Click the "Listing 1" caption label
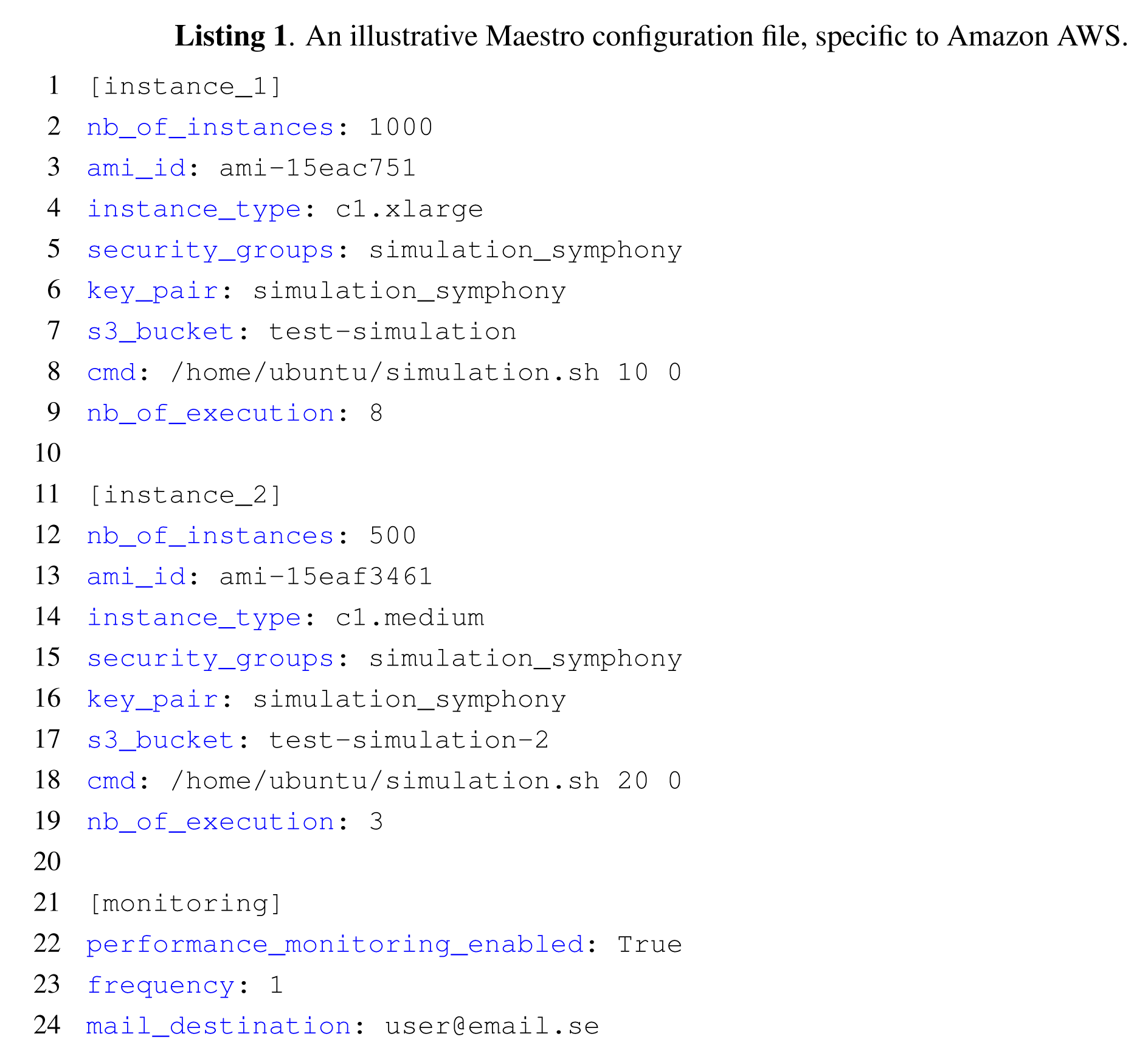Viewport: 1148px width, 1059px height. [x=230, y=36]
